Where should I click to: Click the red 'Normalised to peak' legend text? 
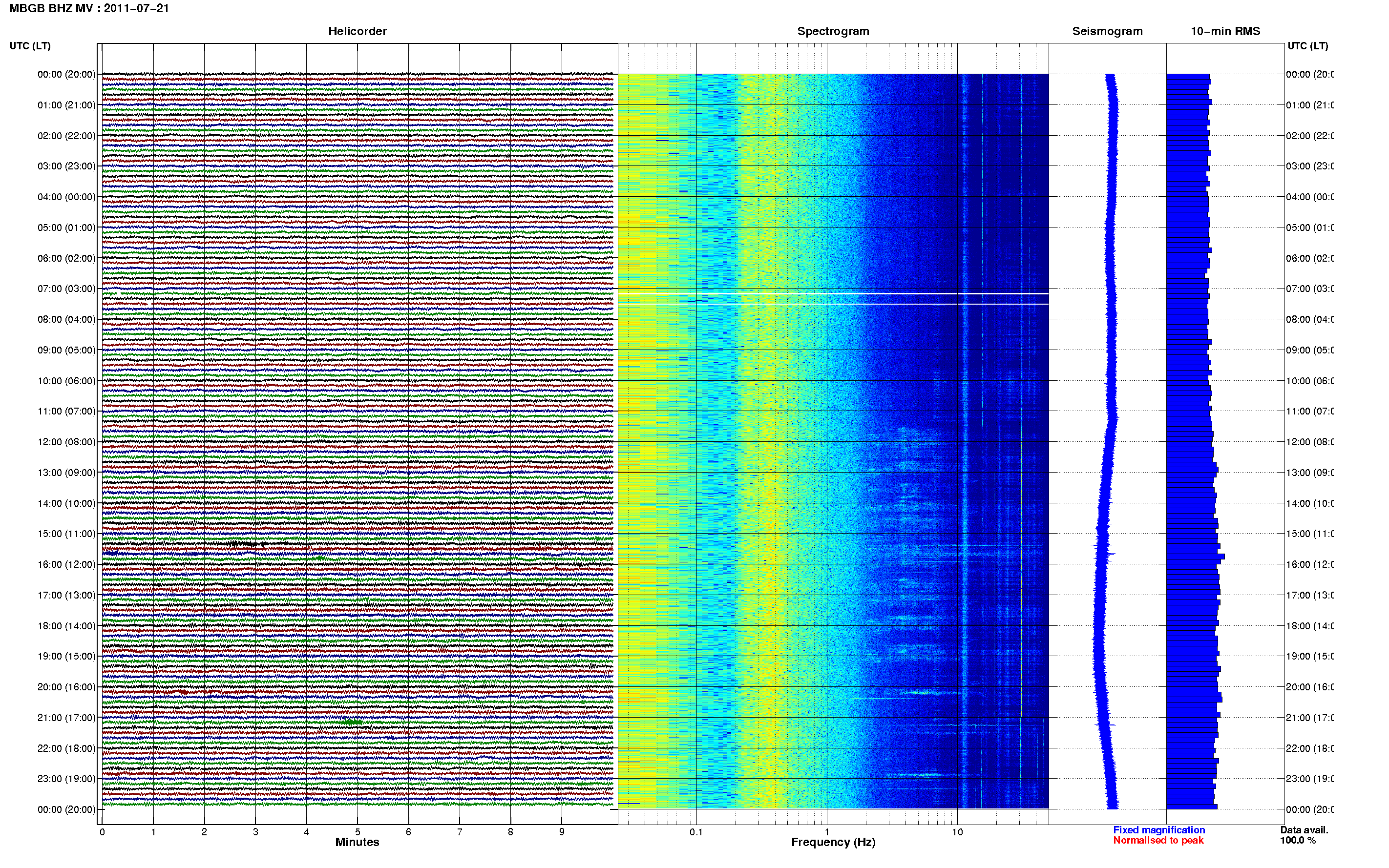point(1158,841)
